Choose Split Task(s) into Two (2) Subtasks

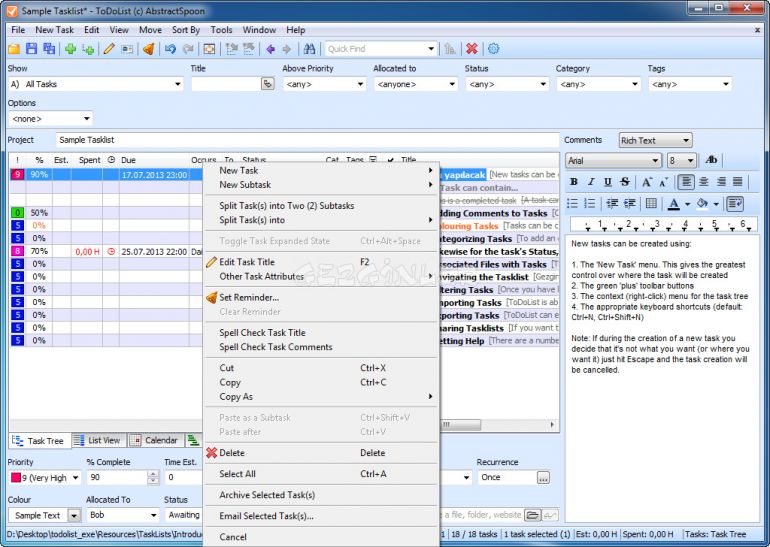(286, 206)
